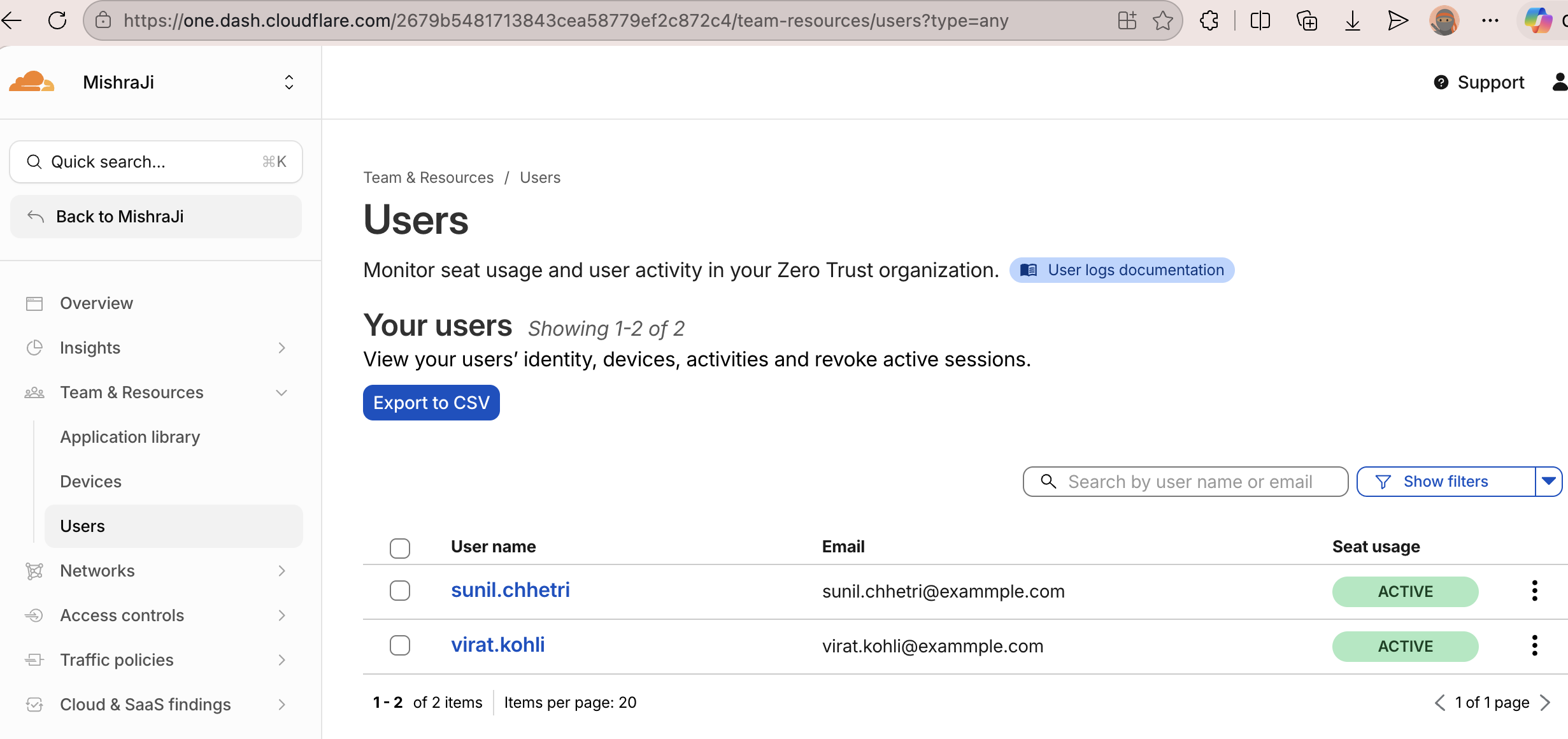Open the MishraJi account switcher
Screen dimensions: 1568x739
[x=289, y=82]
